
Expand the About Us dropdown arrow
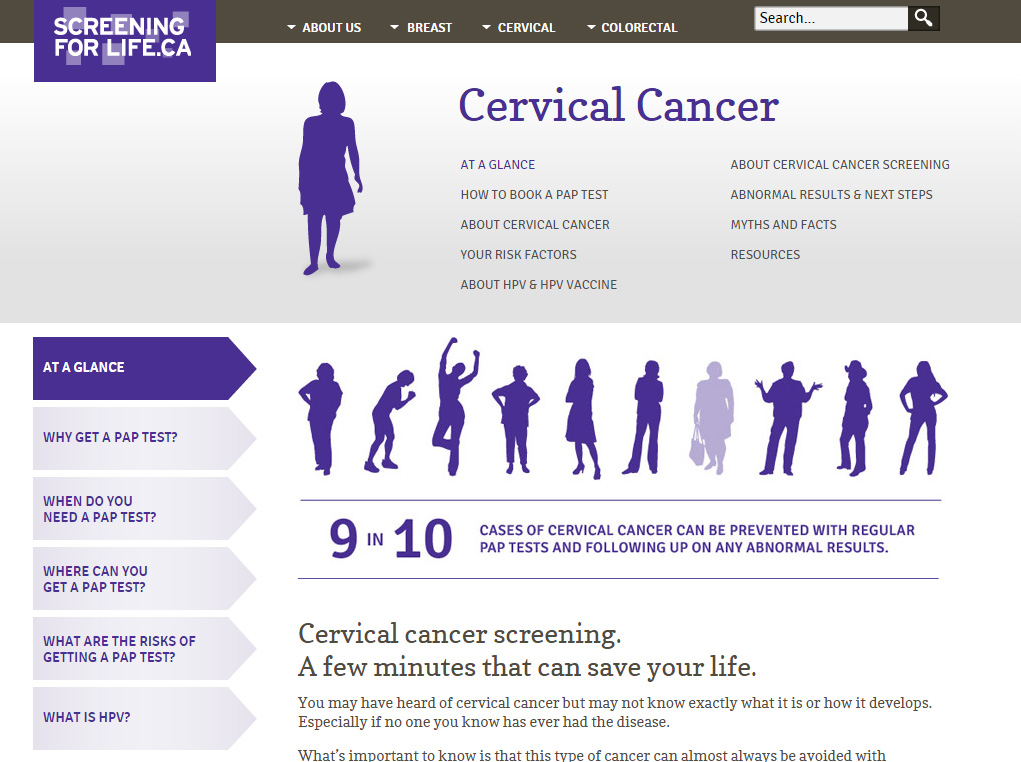(x=291, y=27)
